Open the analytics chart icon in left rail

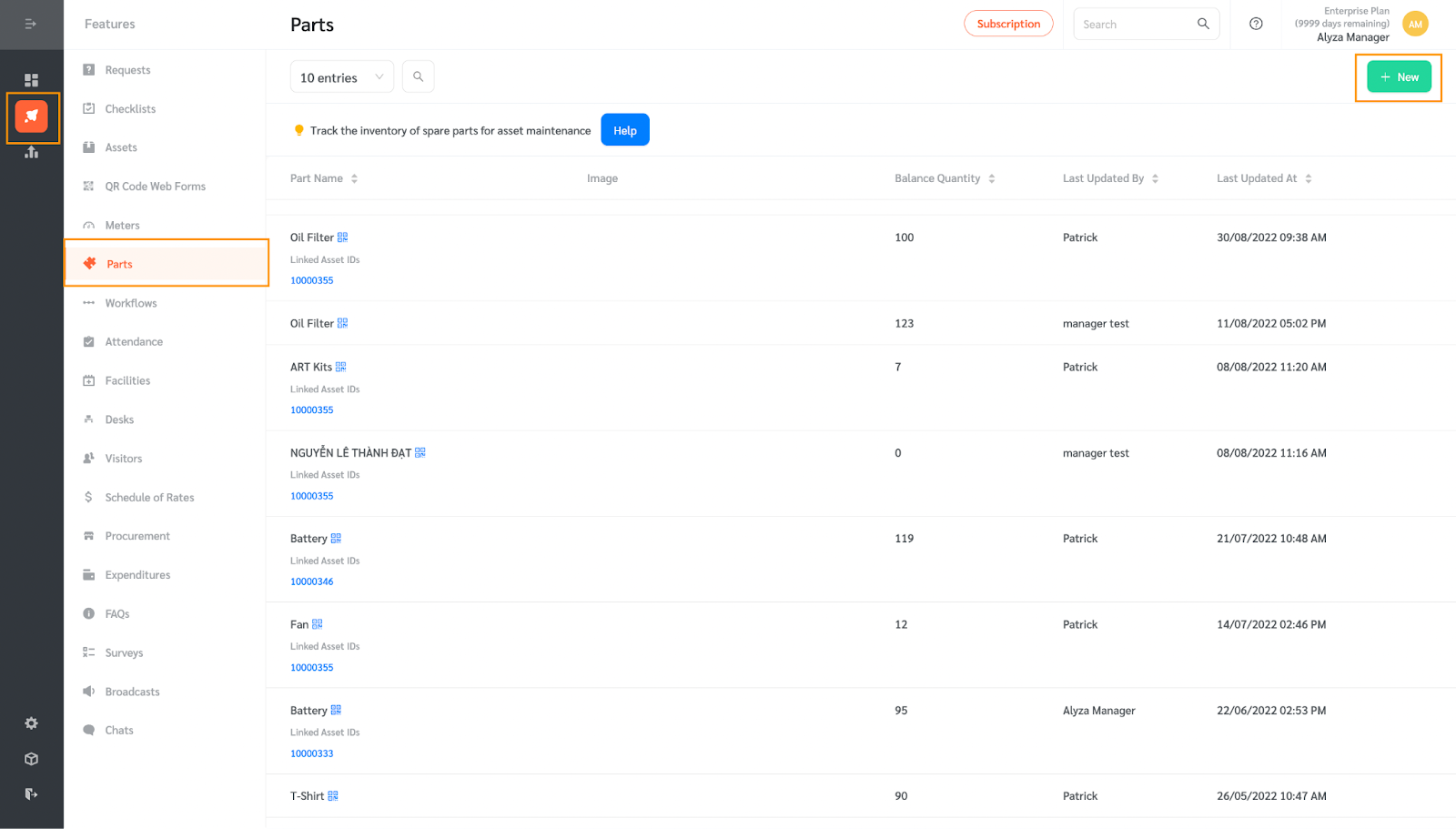click(31, 152)
